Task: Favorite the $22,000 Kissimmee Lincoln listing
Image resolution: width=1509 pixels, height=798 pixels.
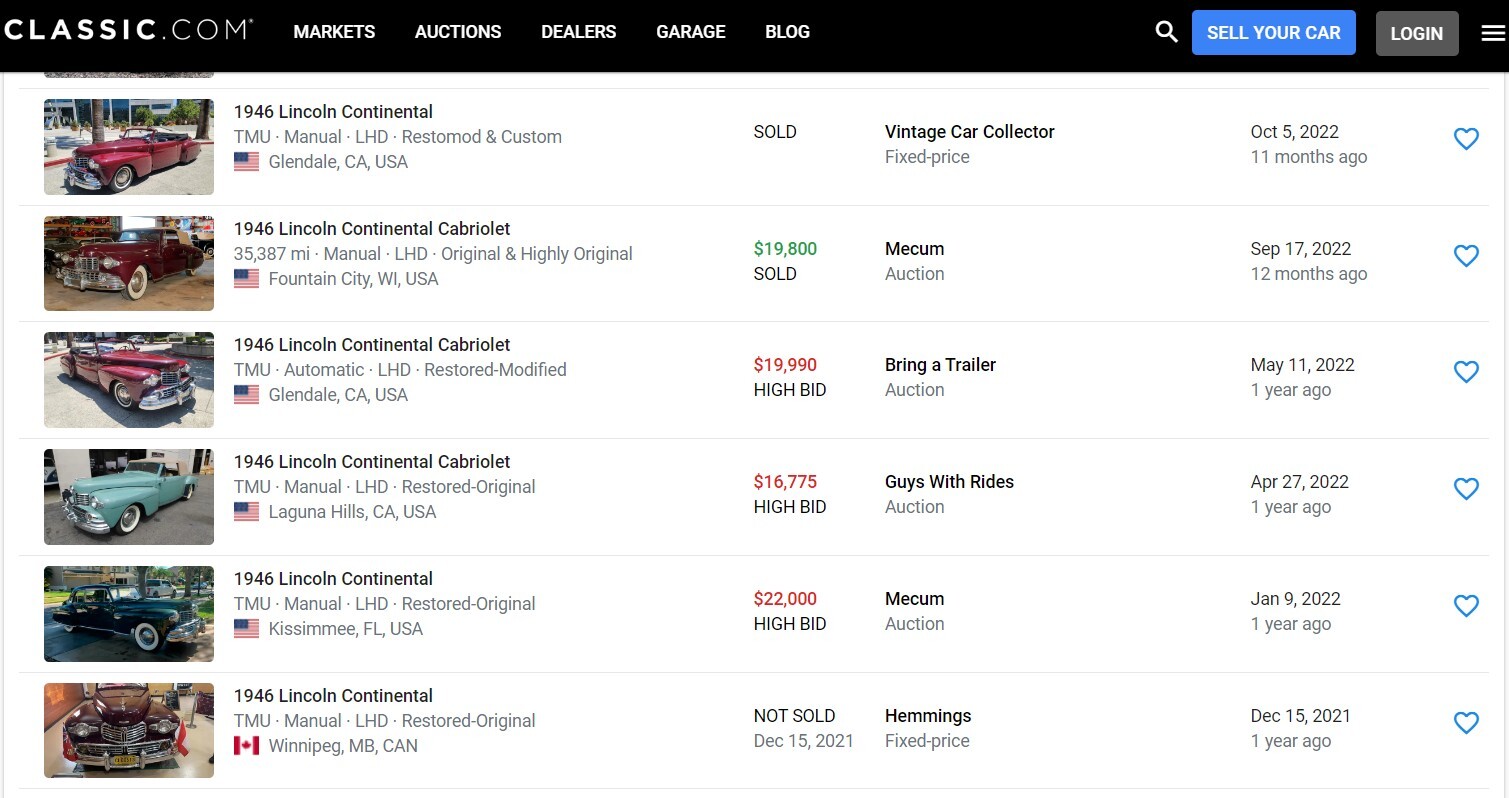Action: 1466,606
